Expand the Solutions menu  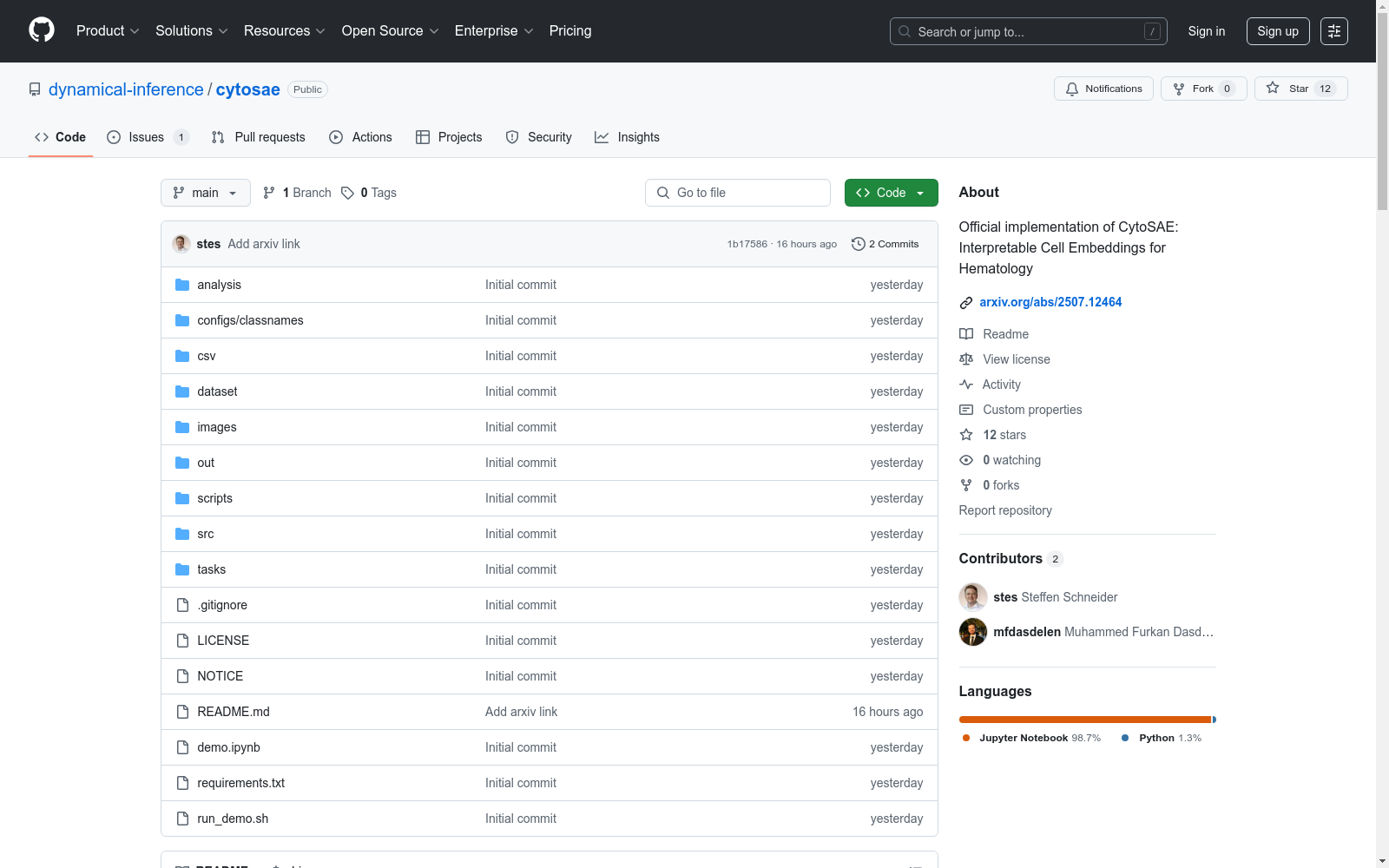pyautogui.click(x=192, y=31)
